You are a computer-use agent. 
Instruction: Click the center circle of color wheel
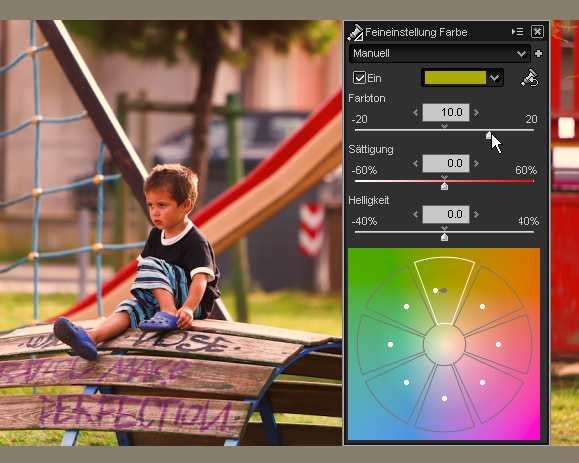(445, 344)
